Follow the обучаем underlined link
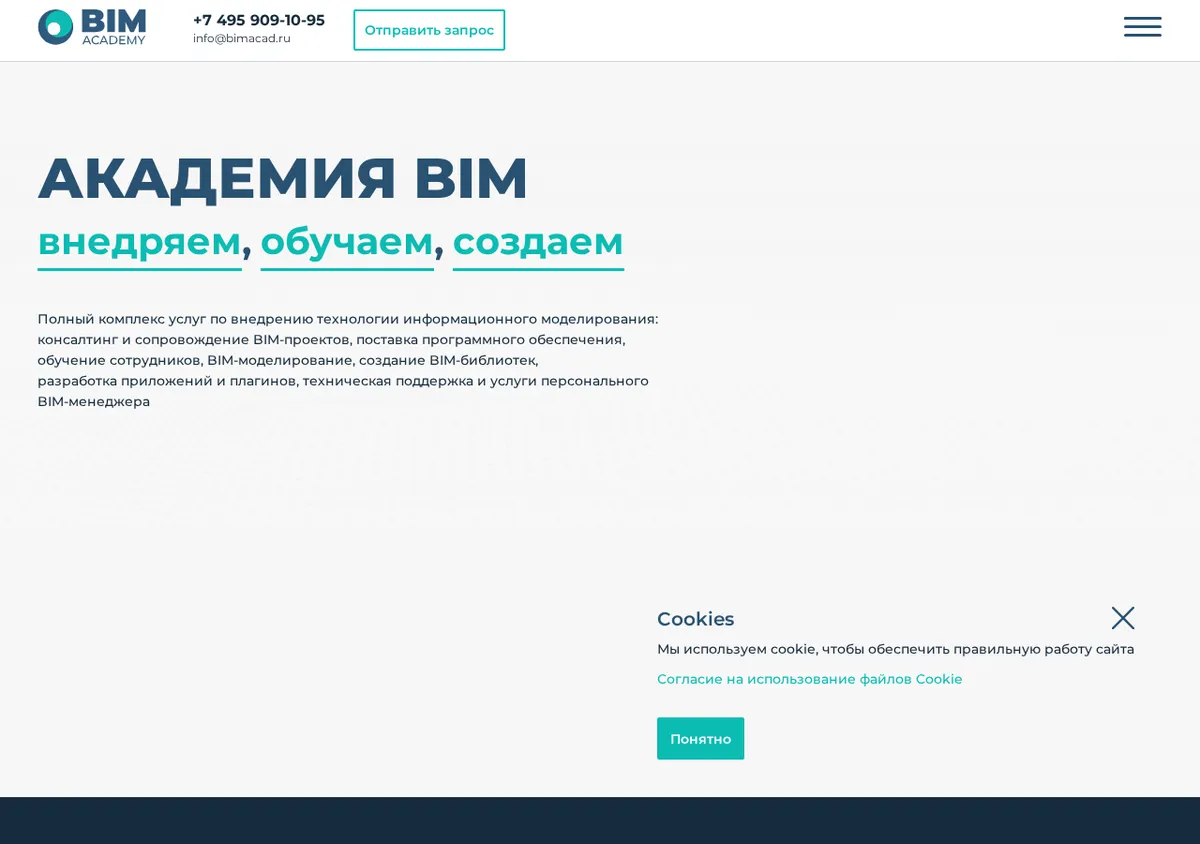1200x844 pixels. pos(347,243)
